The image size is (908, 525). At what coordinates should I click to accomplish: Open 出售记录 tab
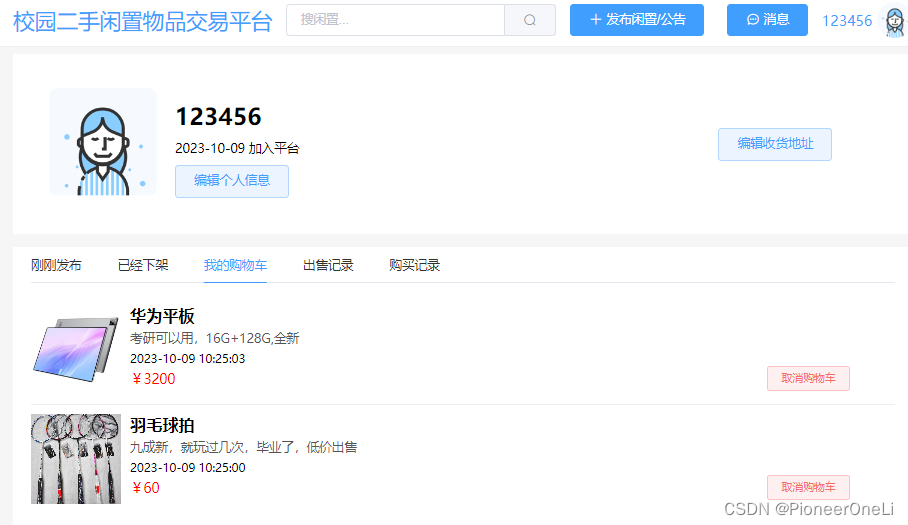coord(328,265)
